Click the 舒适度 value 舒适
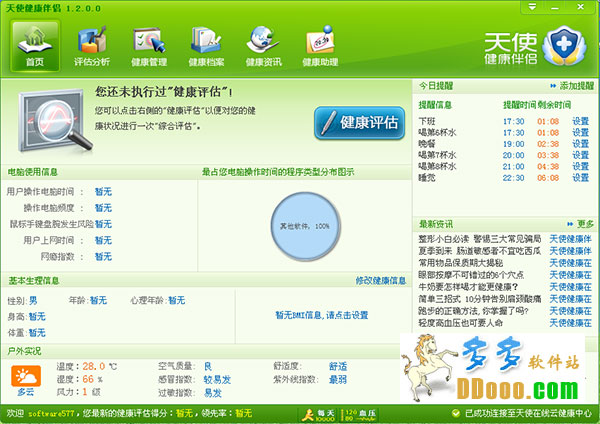 point(338,367)
